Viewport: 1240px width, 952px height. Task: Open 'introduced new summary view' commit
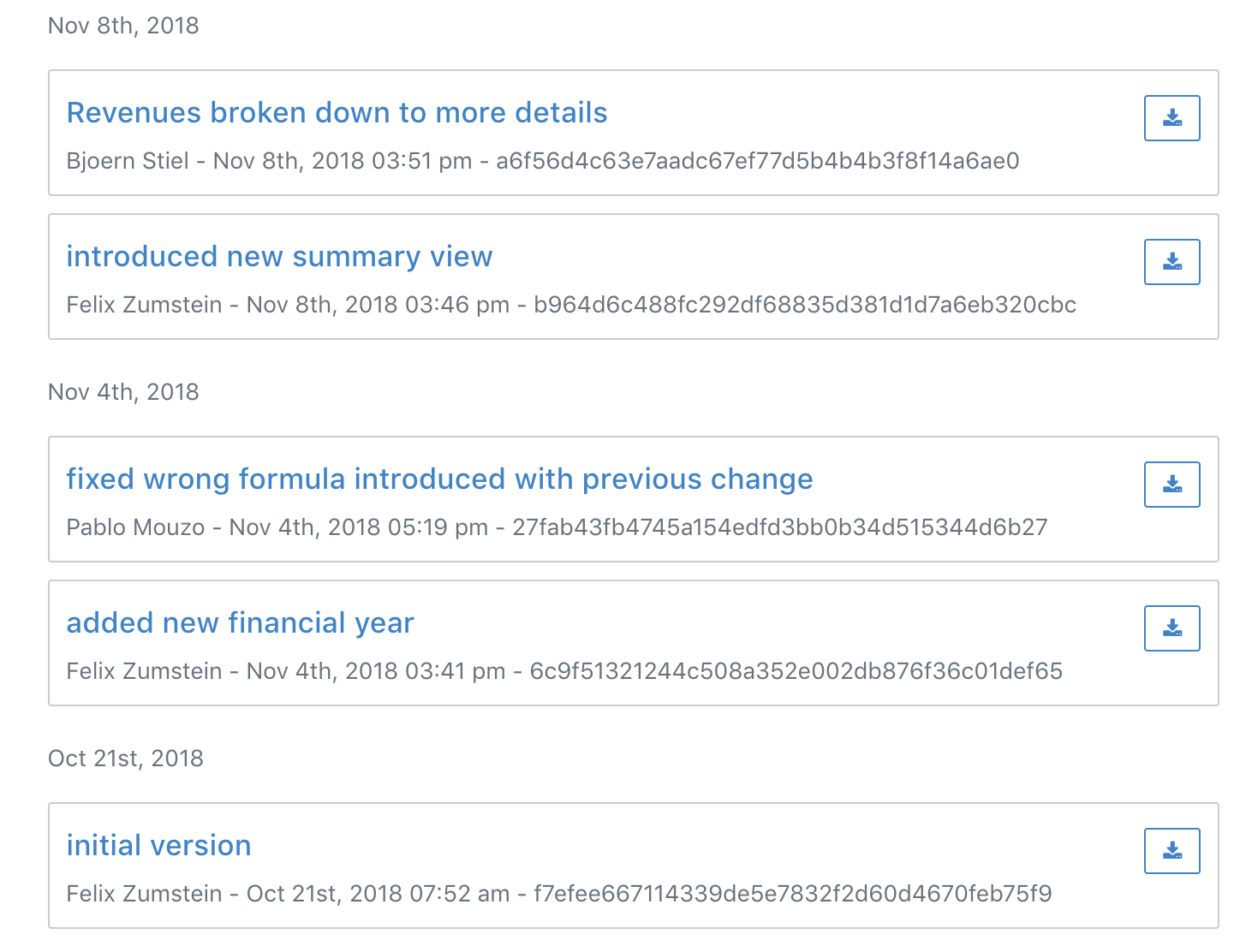pyautogui.click(x=279, y=257)
